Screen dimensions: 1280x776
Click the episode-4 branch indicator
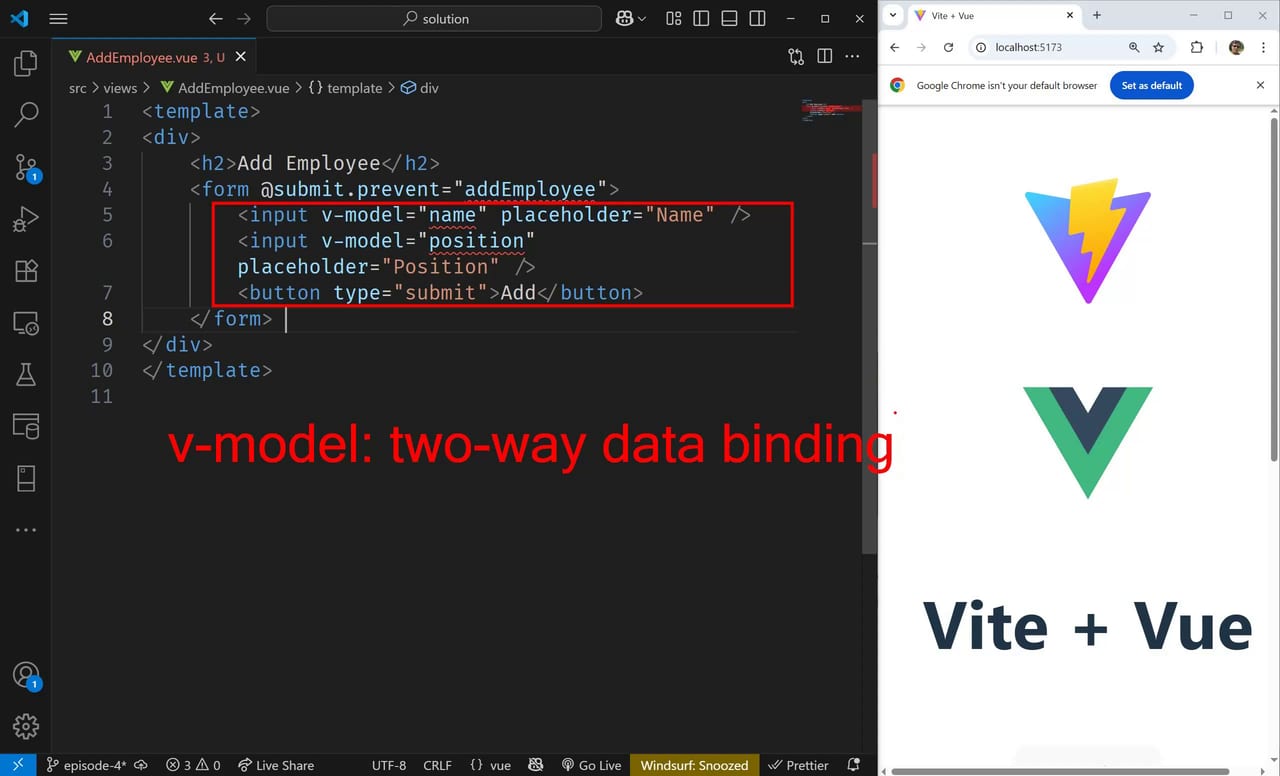tap(87, 765)
